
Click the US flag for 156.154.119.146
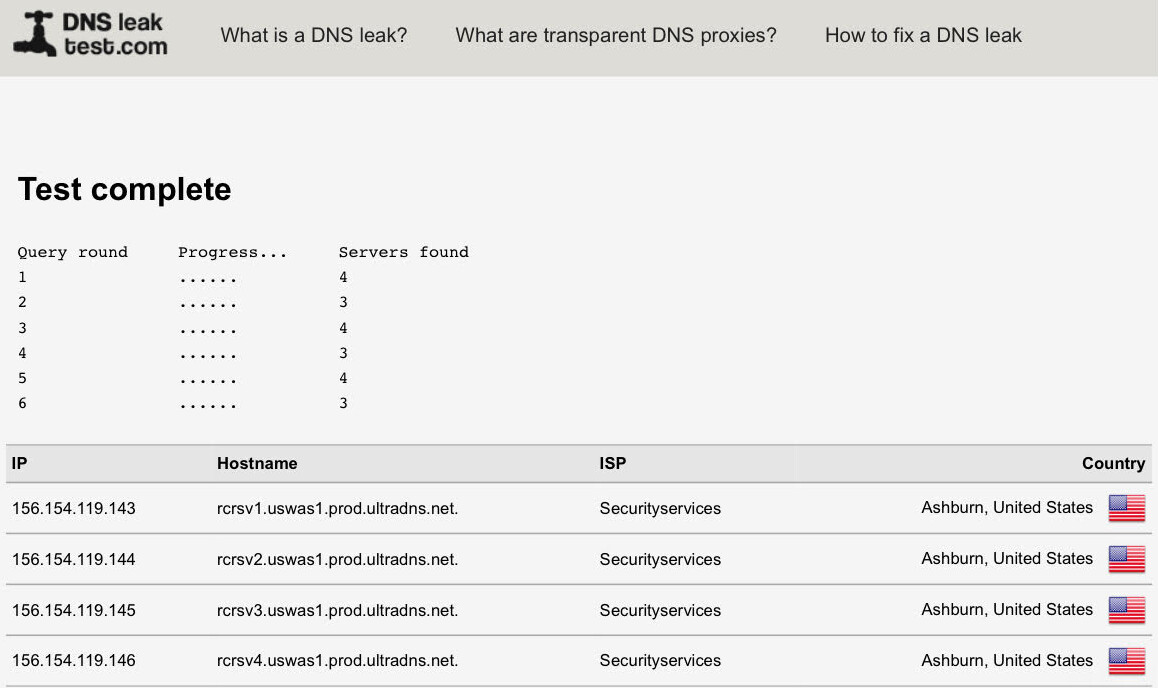click(1126, 661)
